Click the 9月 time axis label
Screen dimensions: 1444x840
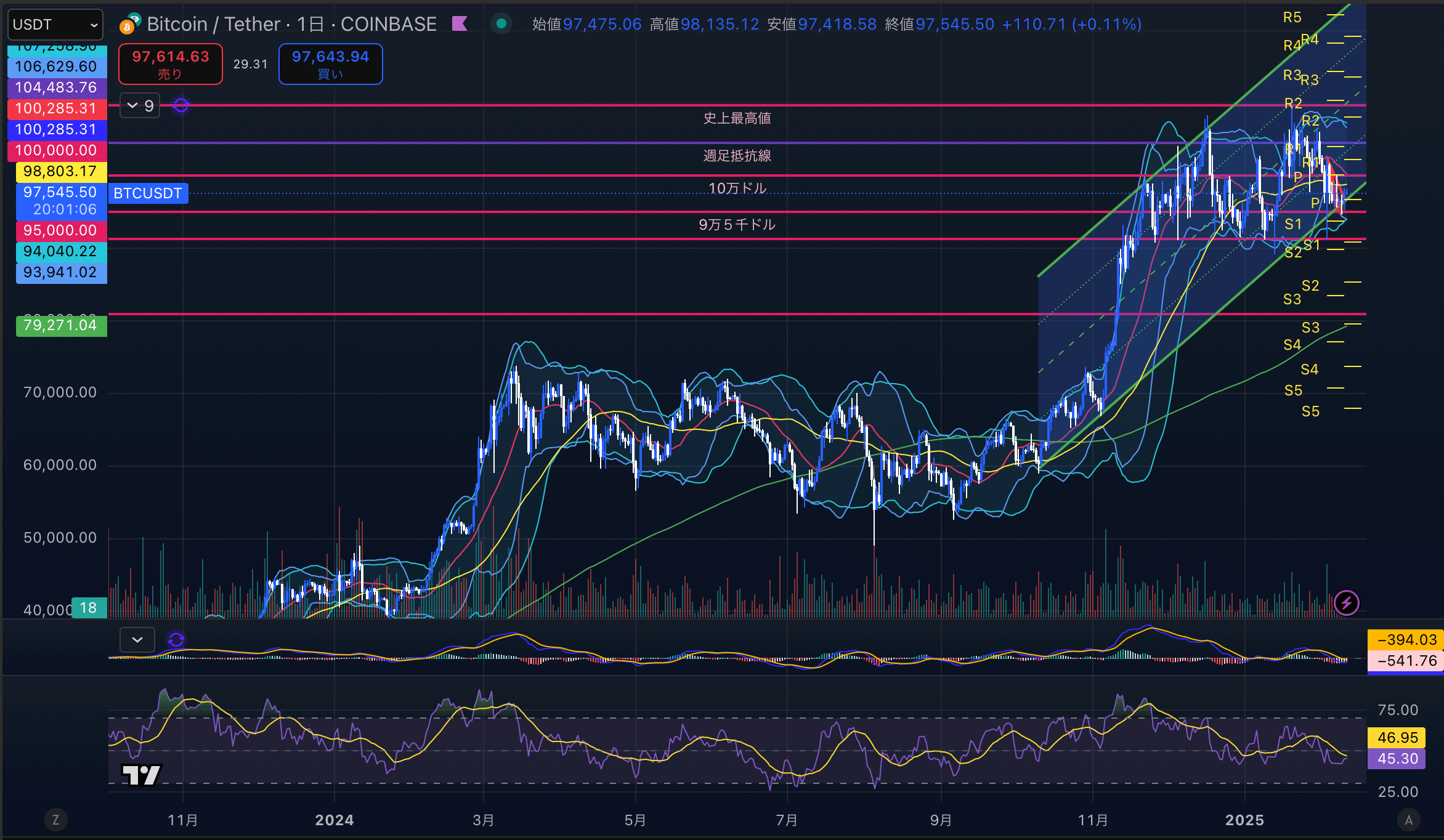coord(941,820)
